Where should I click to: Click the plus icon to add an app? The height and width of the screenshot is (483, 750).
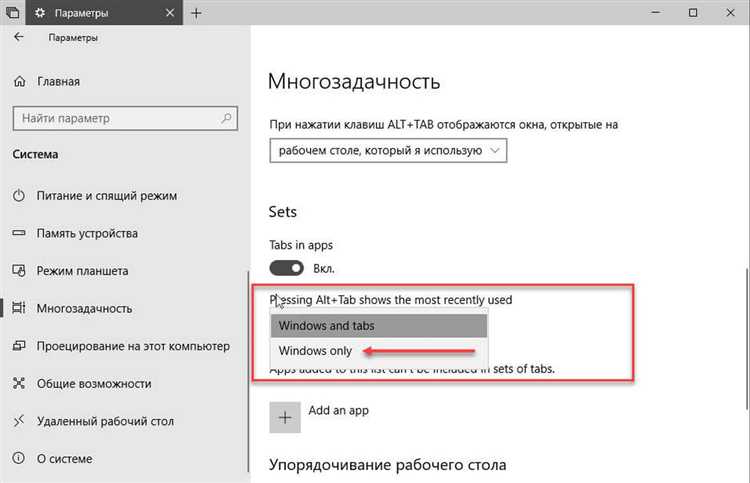tap(285, 417)
